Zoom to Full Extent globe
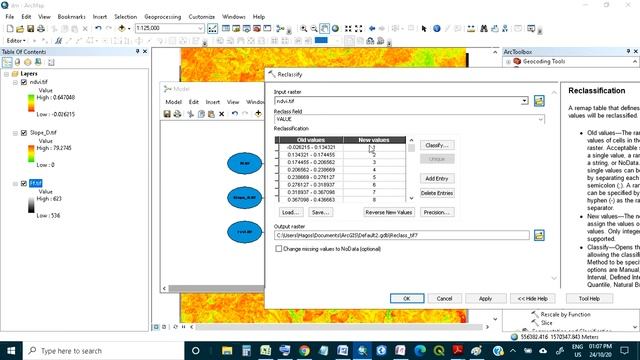The image size is (640, 360). pyautogui.click(x=335, y=29)
